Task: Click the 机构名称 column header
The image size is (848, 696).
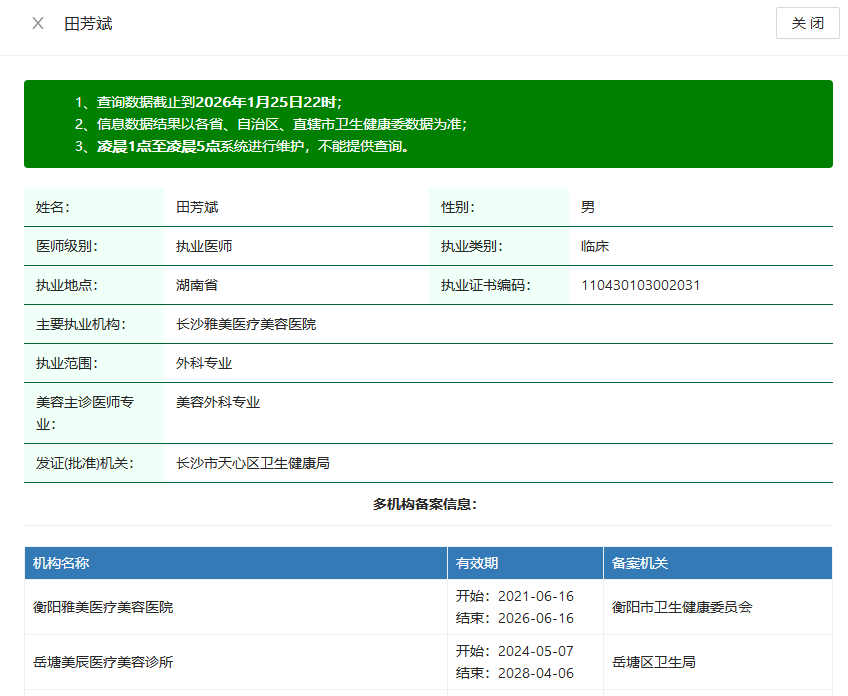Action: [61, 563]
